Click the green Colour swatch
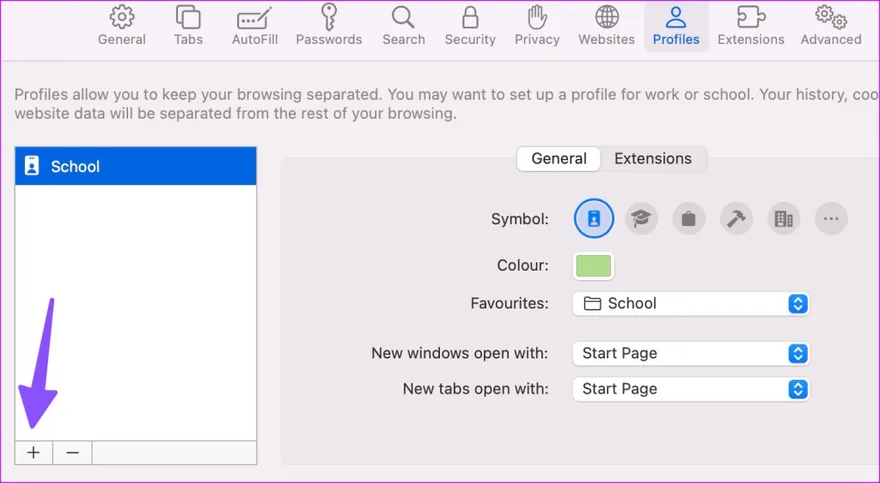Viewport: 880px width, 483px height. click(x=594, y=266)
